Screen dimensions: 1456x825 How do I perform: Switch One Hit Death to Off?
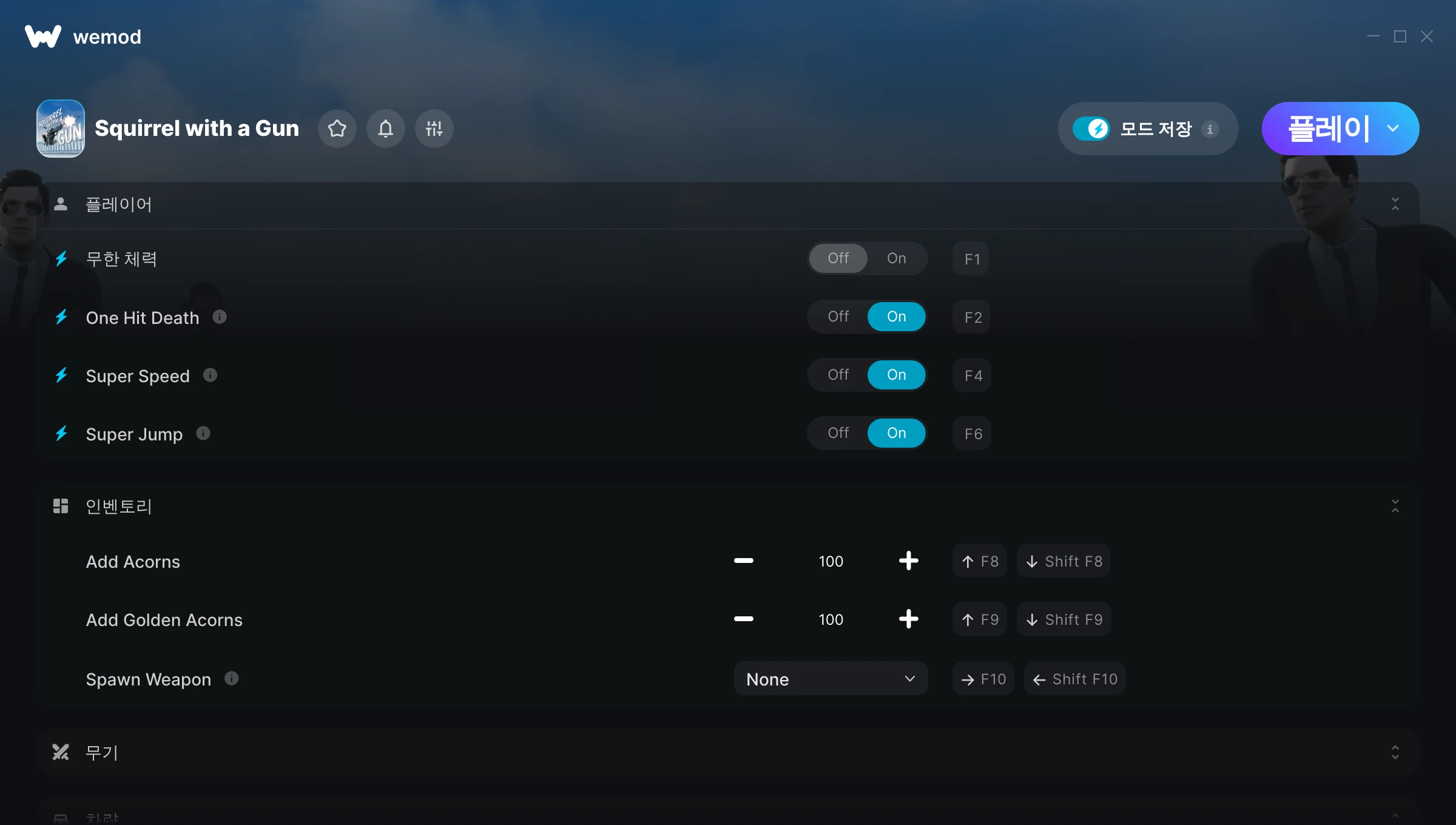[838, 317]
